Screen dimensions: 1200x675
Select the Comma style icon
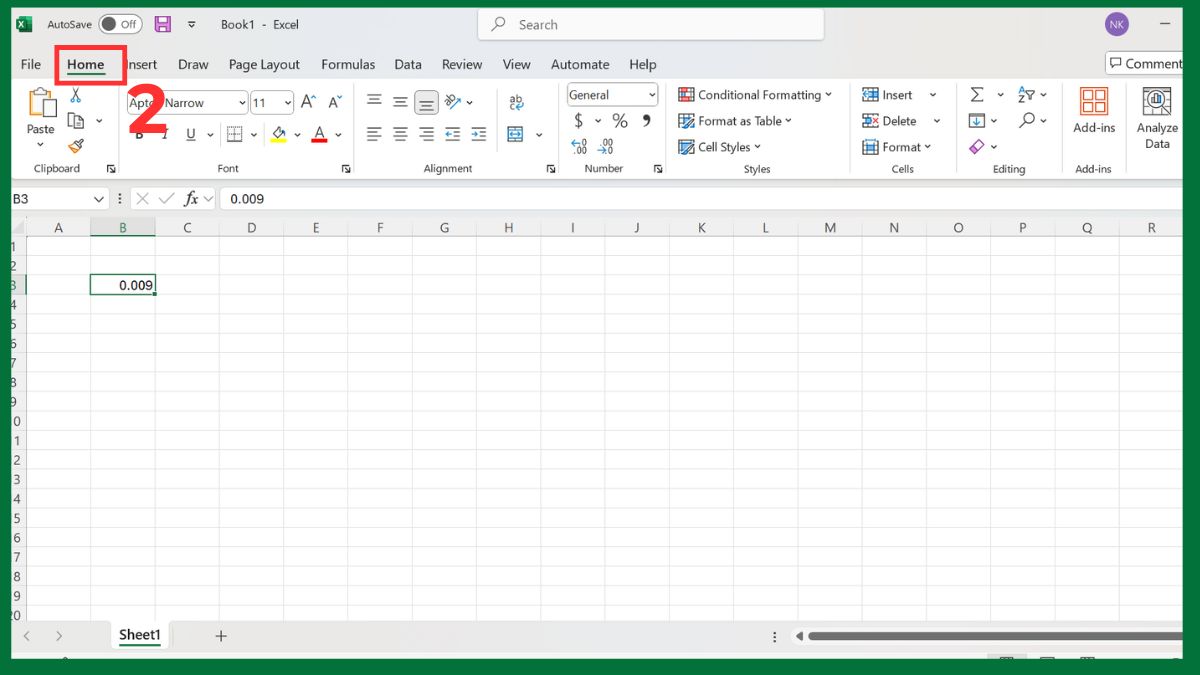pos(647,120)
